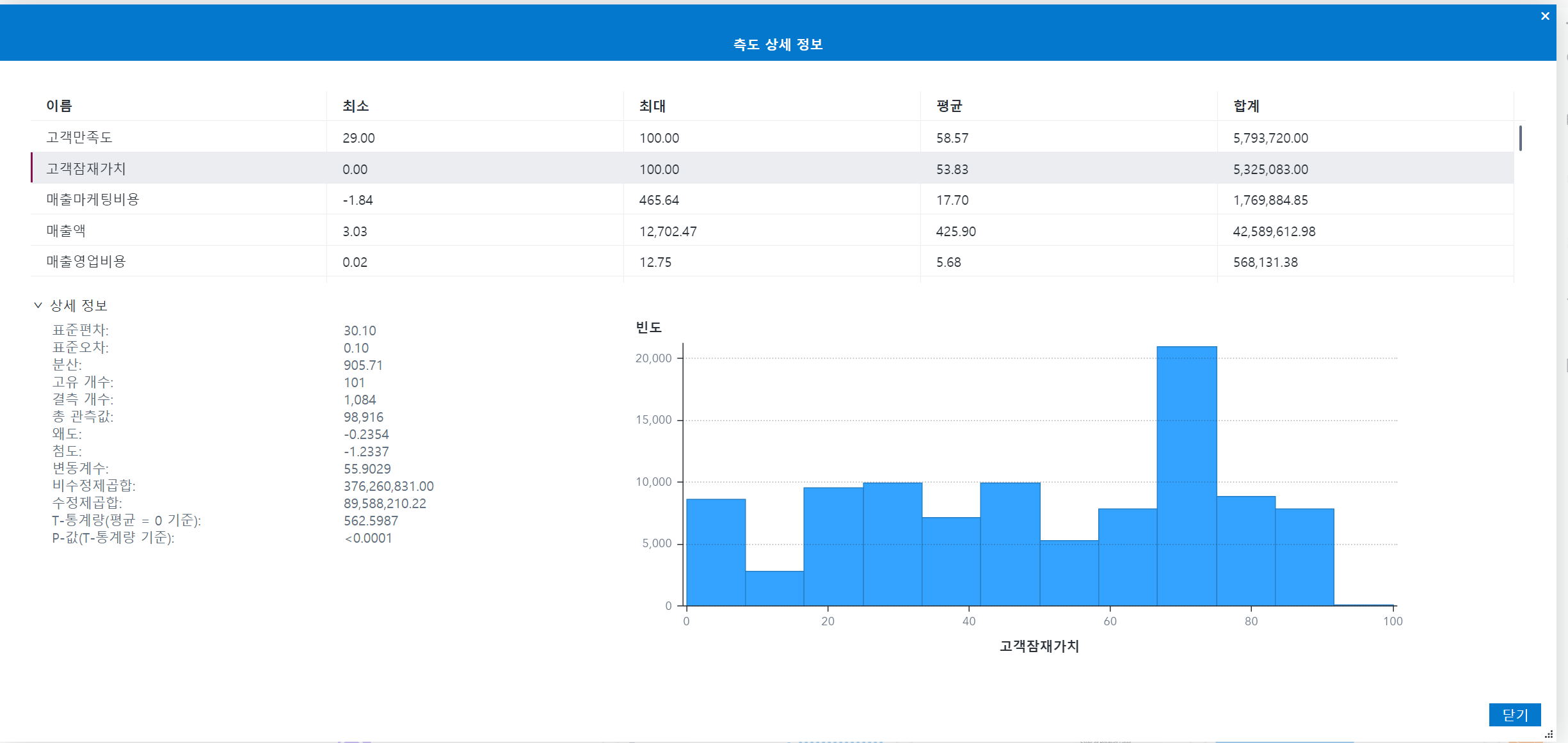Click the dialog resize grip icon
This screenshot has height=743, width=1568.
tap(1548, 734)
